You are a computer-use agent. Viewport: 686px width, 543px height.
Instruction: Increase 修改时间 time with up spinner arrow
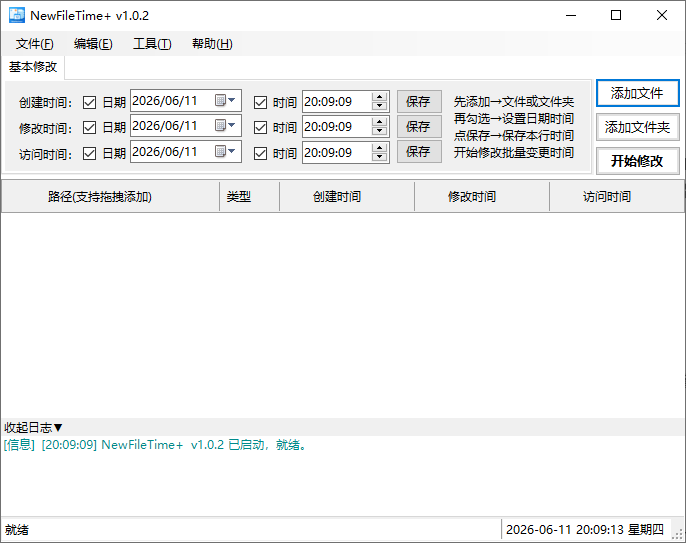pyautogui.click(x=380, y=122)
